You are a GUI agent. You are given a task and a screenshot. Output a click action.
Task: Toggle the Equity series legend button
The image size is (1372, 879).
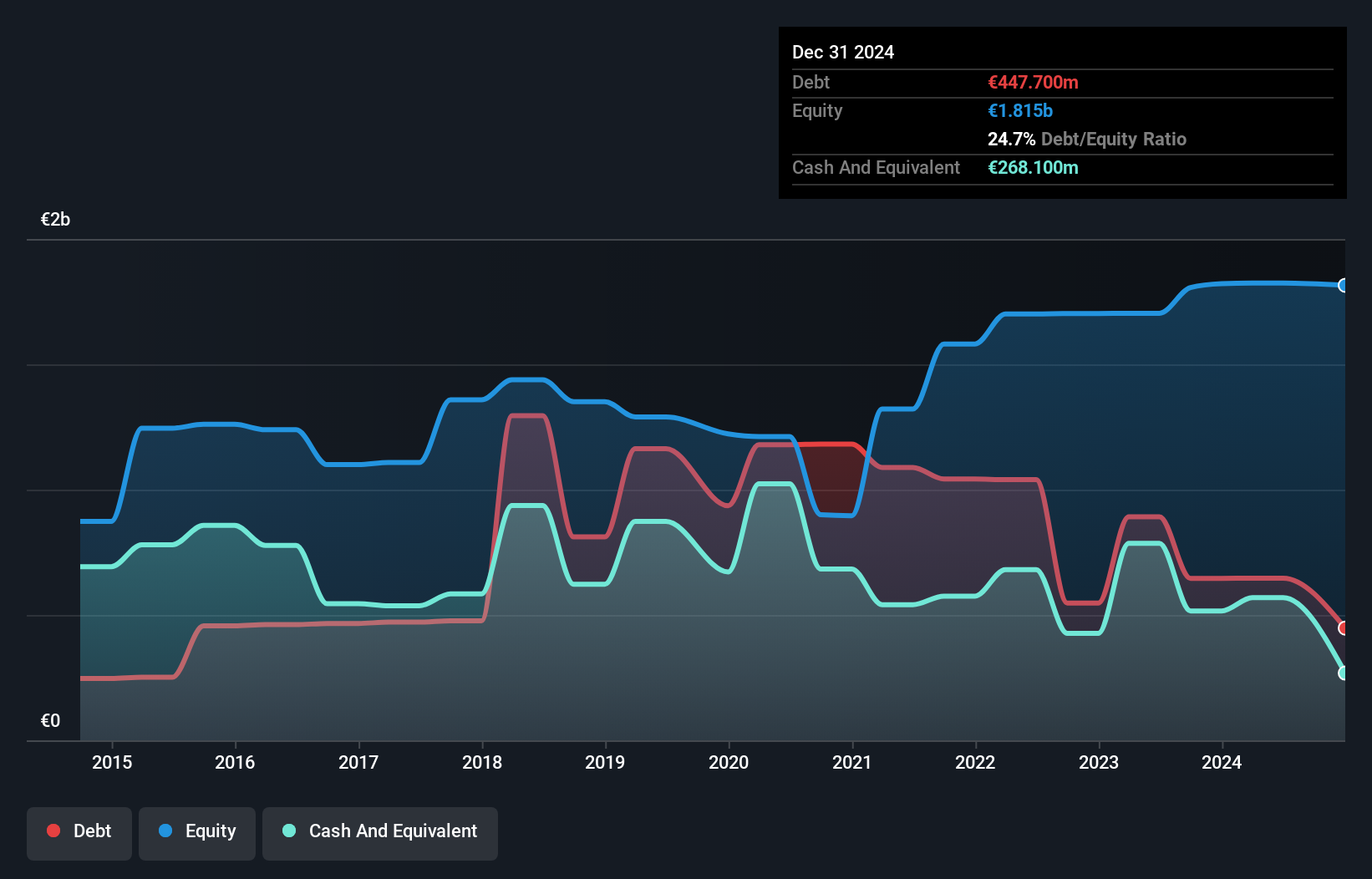click(x=197, y=833)
